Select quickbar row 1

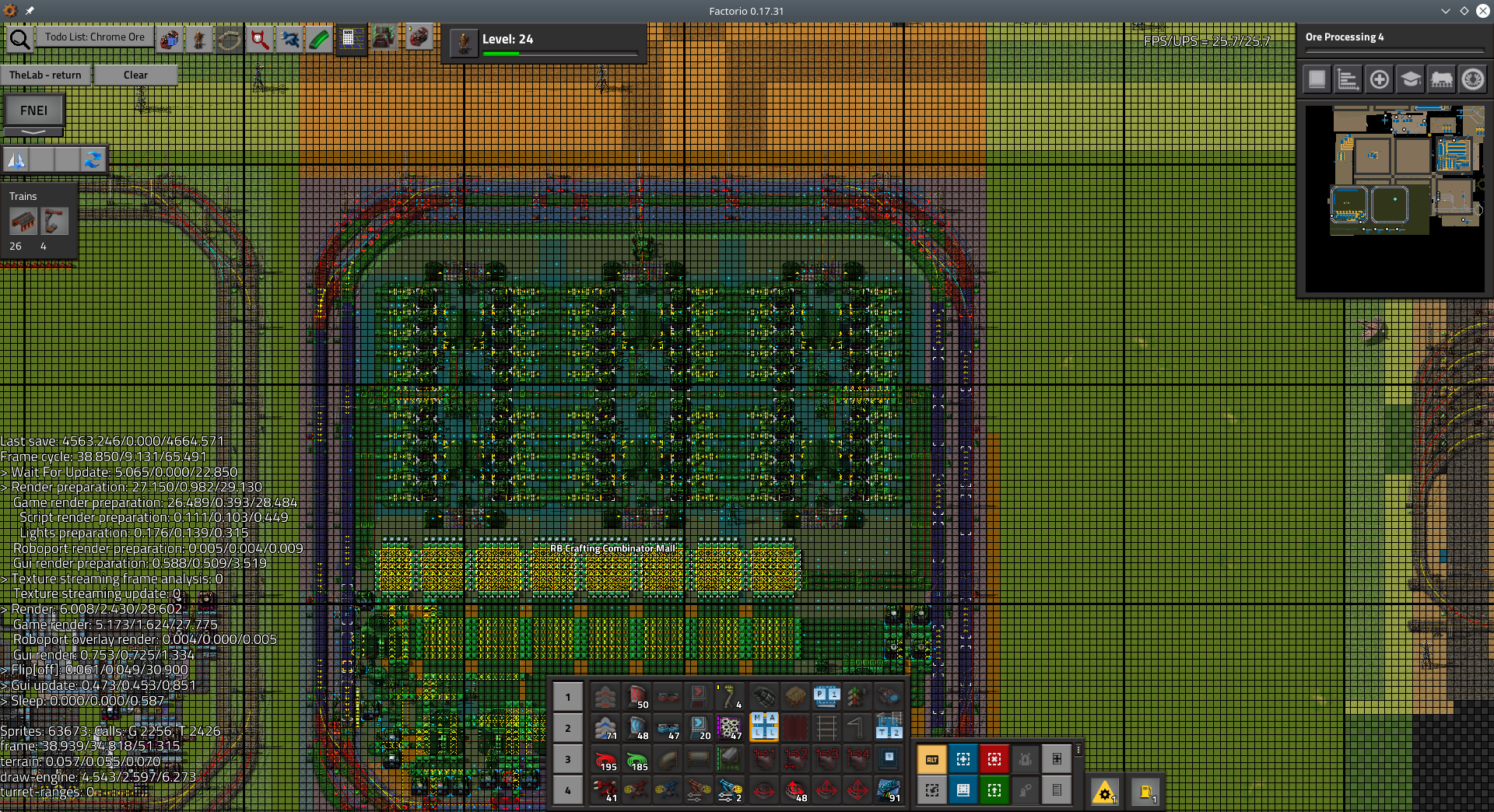point(568,697)
